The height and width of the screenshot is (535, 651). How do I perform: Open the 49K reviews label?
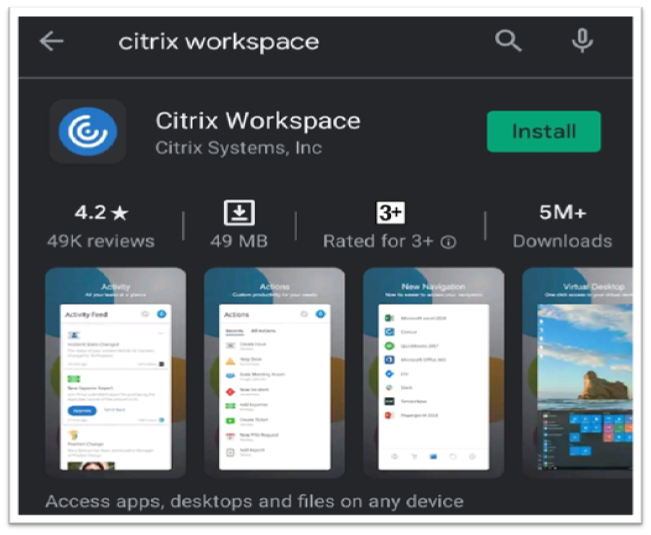tap(101, 241)
